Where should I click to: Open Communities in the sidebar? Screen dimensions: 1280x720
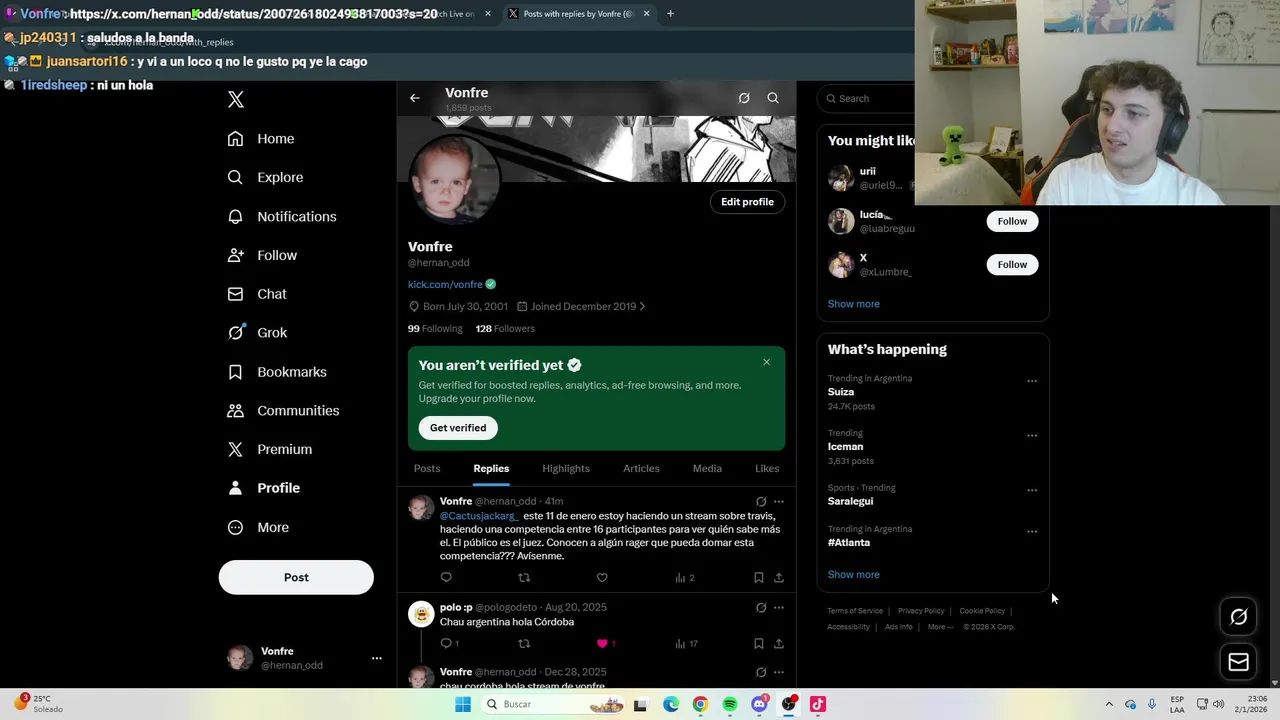click(283, 411)
